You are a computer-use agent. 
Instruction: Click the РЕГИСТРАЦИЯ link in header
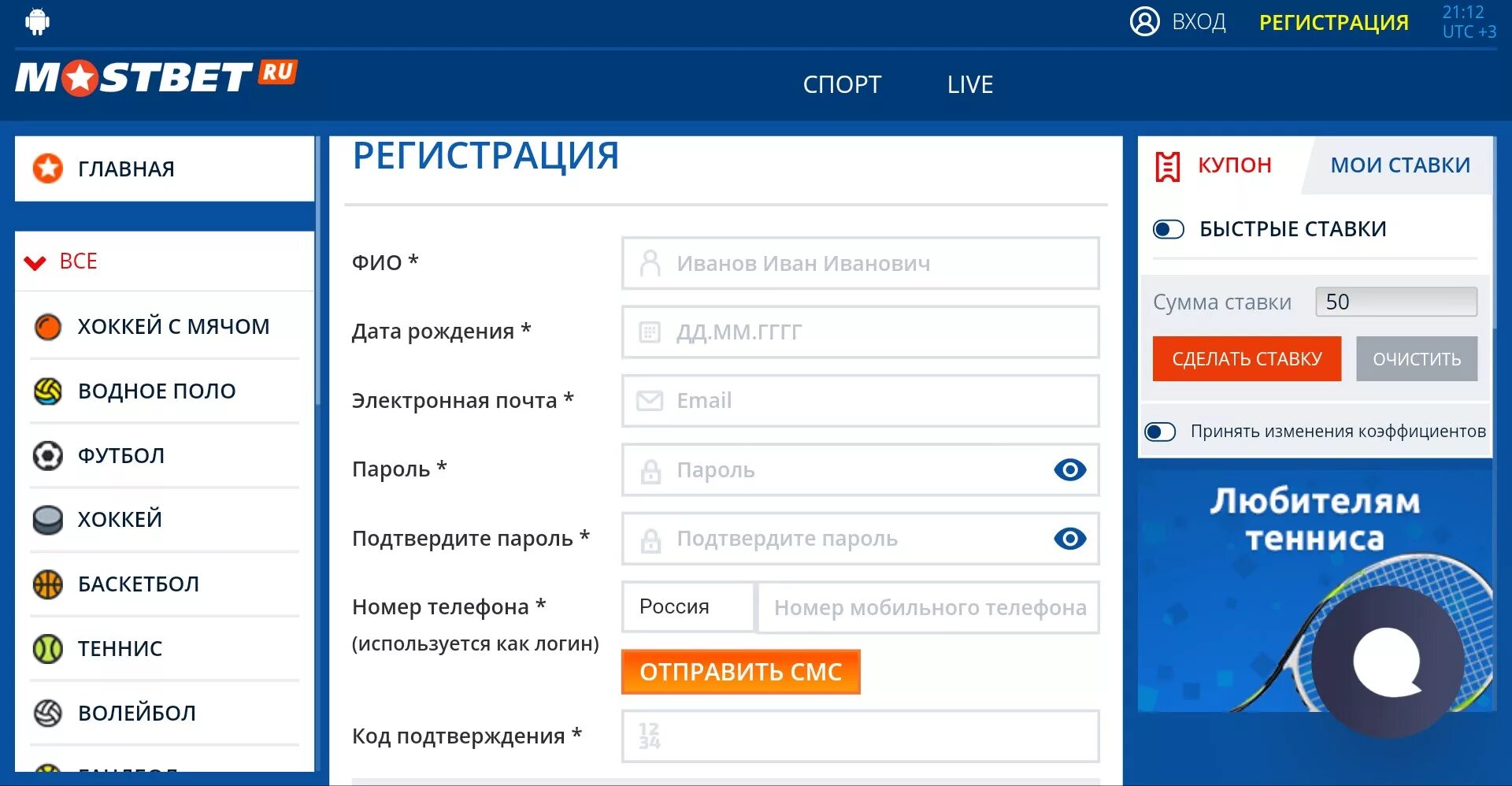(1333, 22)
